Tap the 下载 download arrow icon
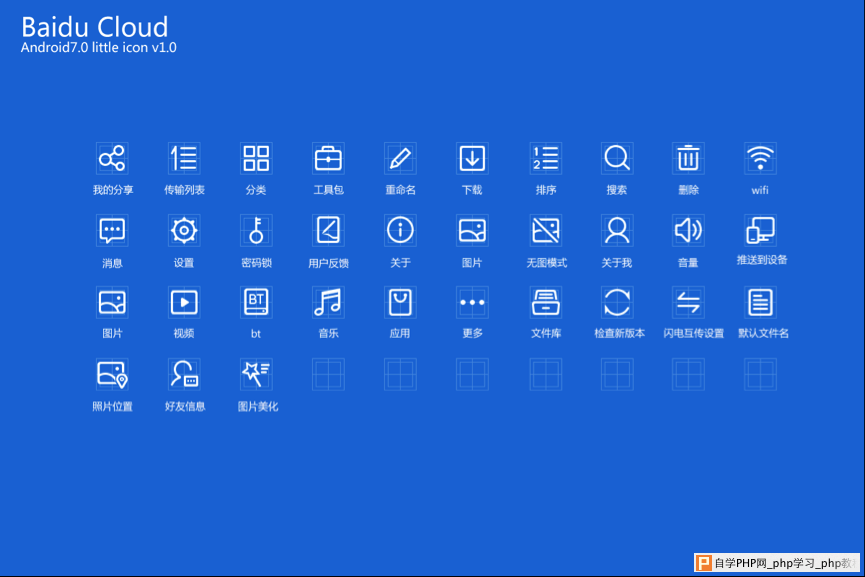The width and height of the screenshot is (865, 577). (x=472, y=158)
